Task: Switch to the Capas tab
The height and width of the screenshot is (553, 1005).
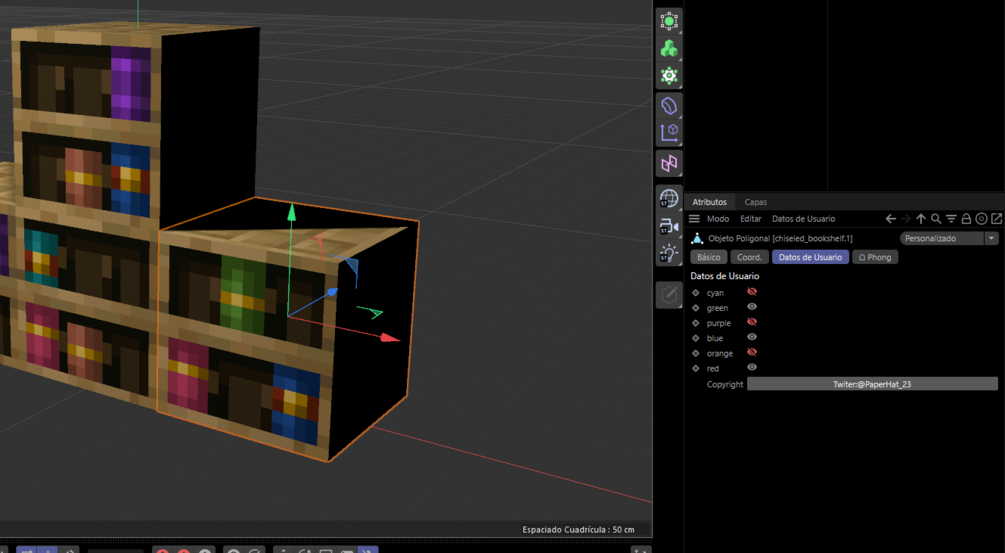Action: (x=756, y=202)
